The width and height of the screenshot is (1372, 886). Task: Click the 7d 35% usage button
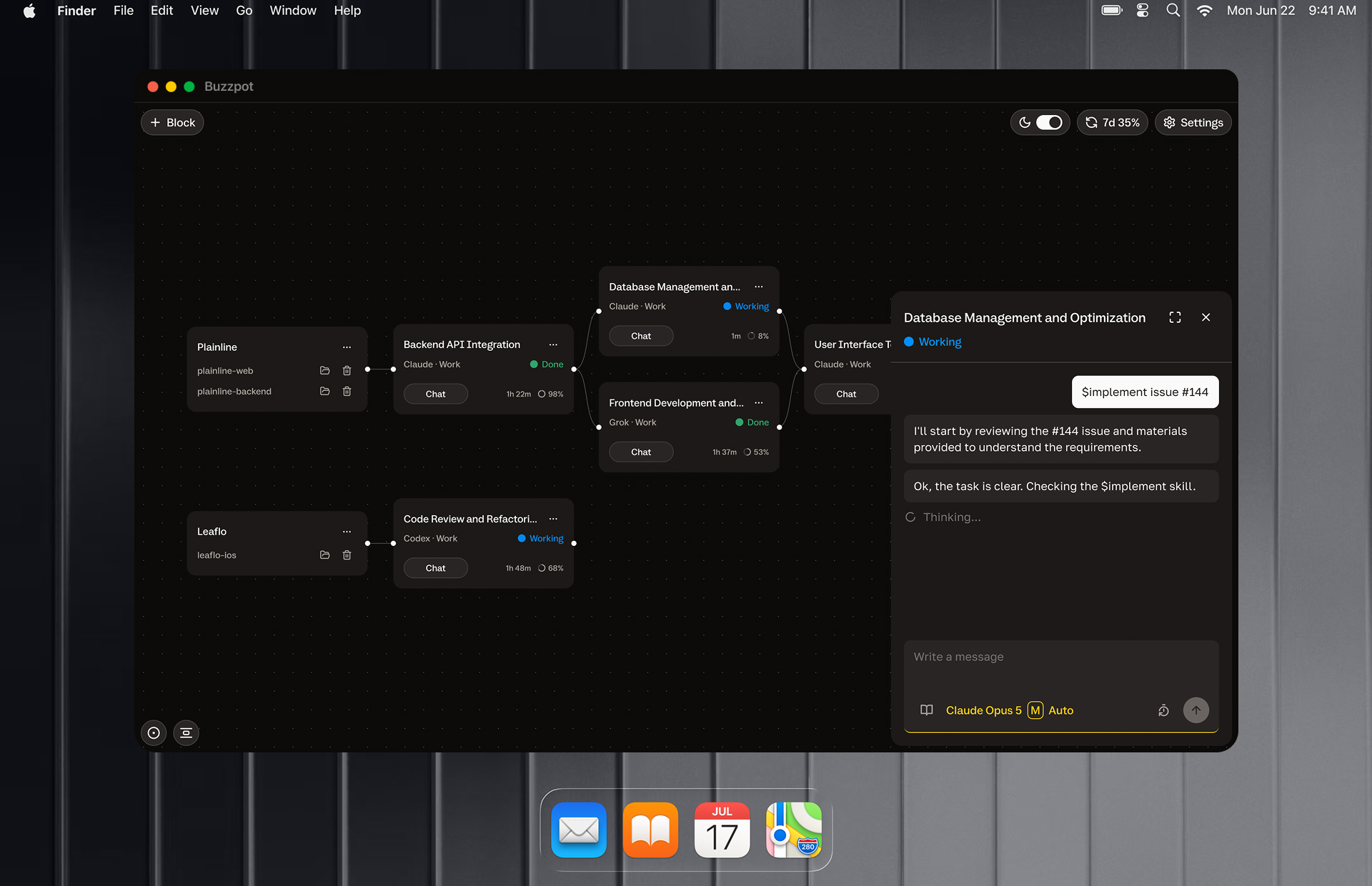point(1113,123)
